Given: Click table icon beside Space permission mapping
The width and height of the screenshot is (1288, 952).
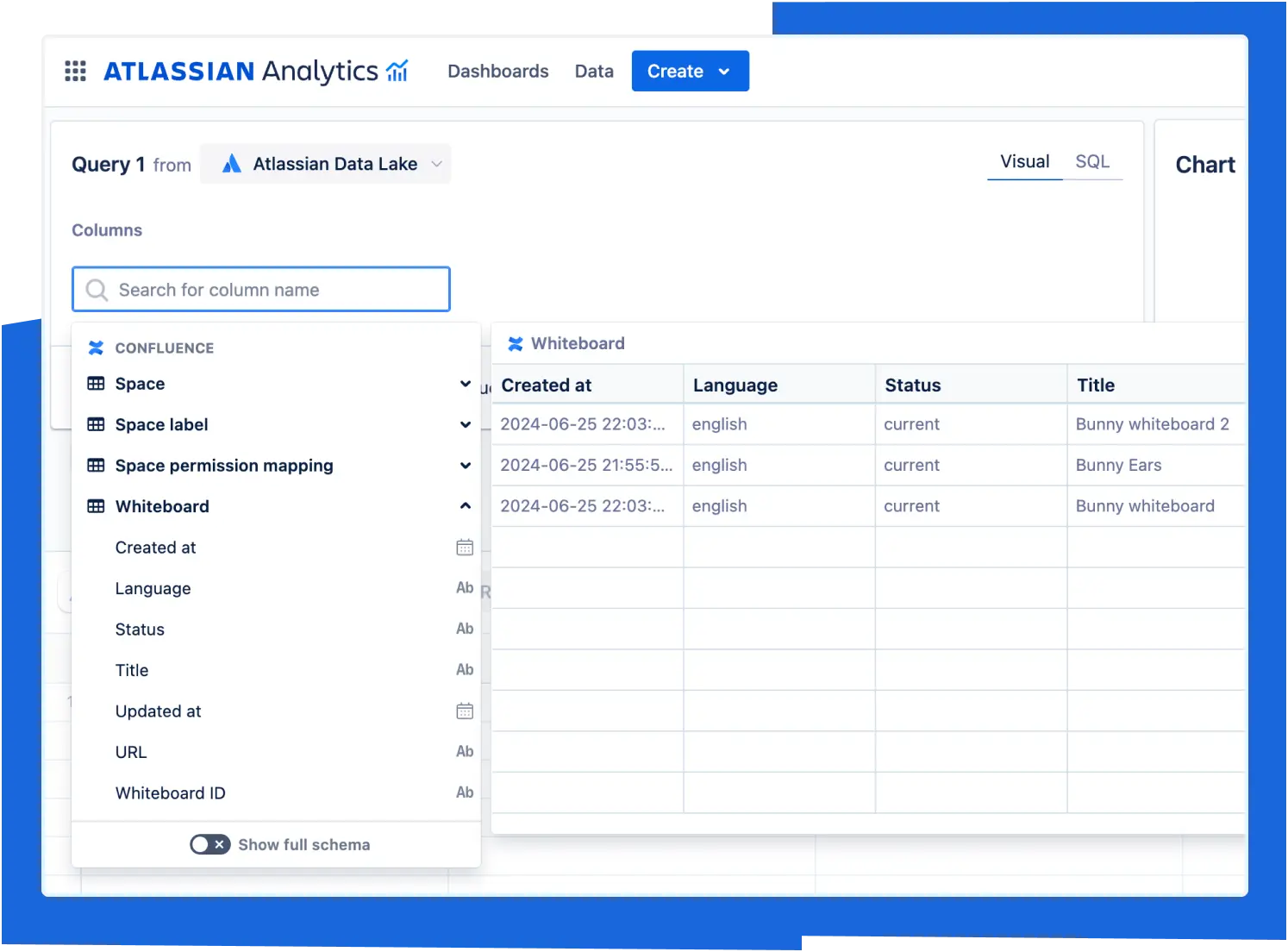Looking at the screenshot, I should 96,466.
